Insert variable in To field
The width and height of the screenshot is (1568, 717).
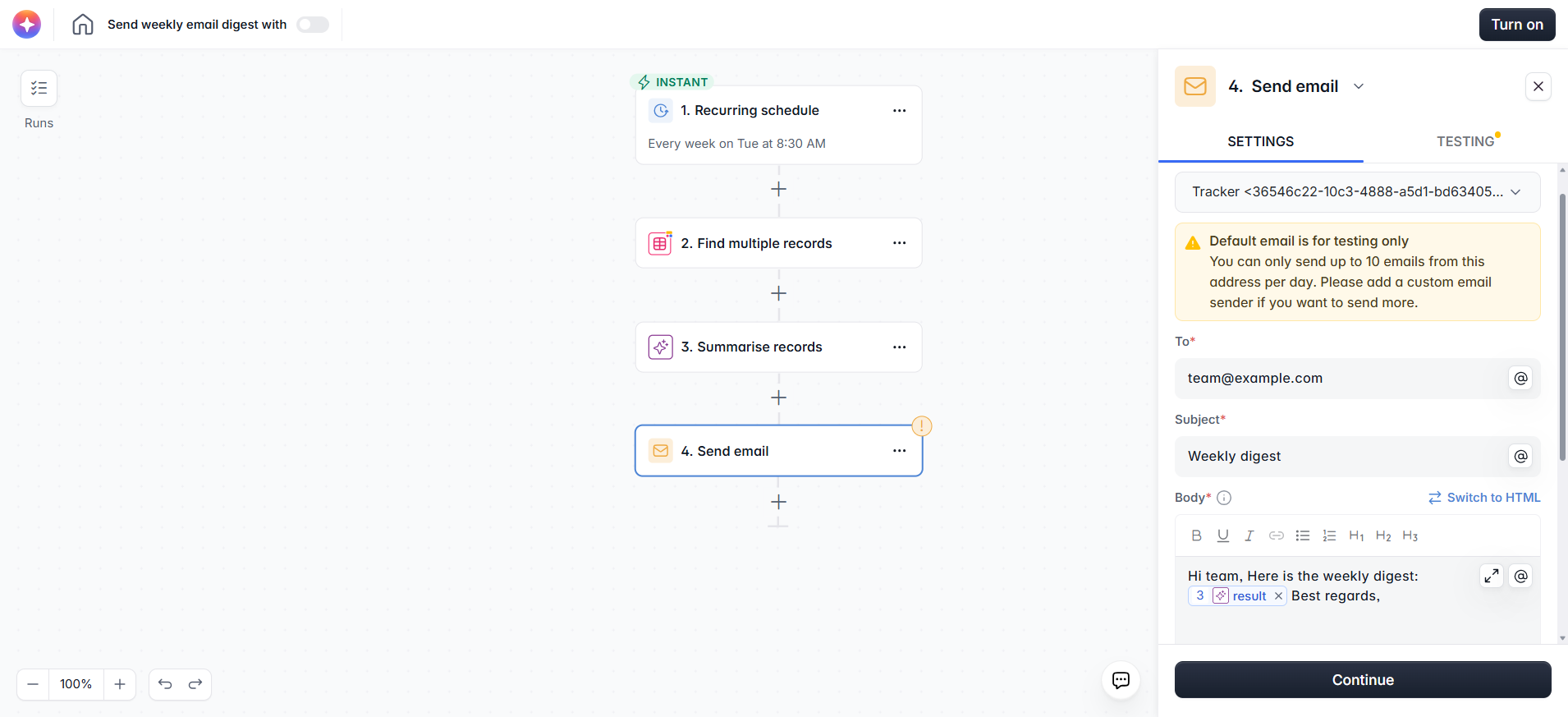pos(1521,378)
